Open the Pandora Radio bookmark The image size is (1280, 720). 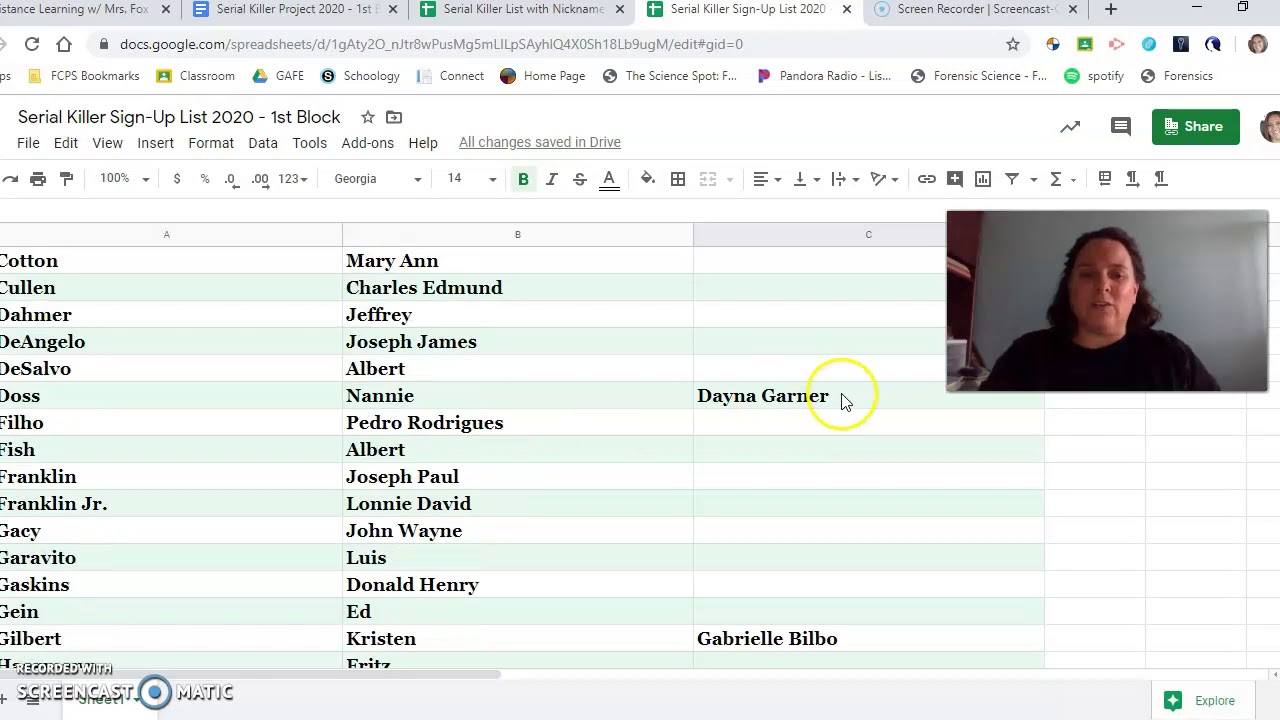[x=824, y=76]
